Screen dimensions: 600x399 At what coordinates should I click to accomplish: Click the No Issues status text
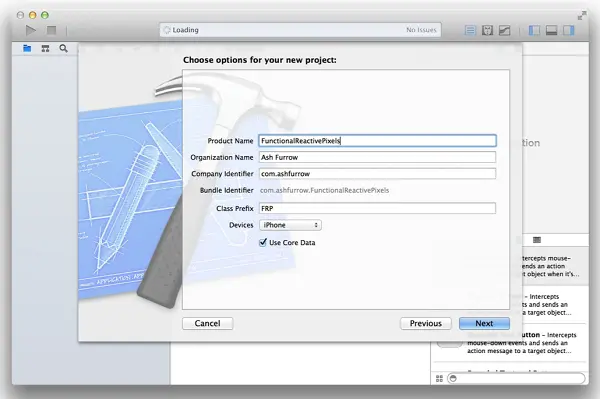421,30
